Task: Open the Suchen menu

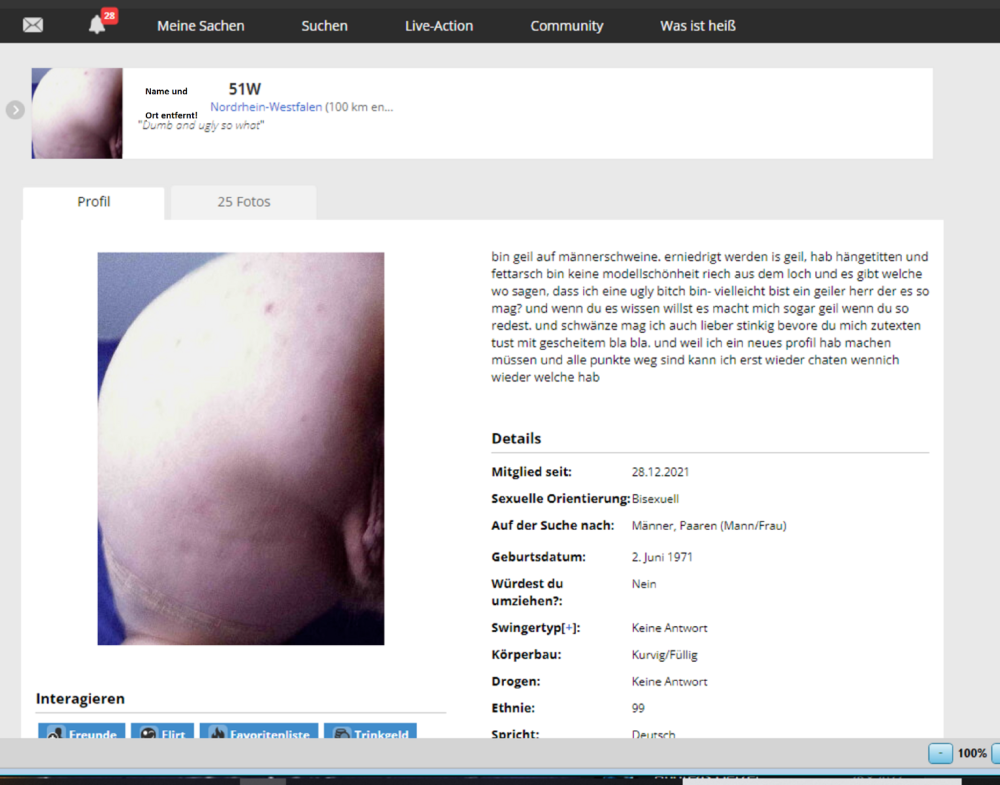Action: [x=324, y=26]
